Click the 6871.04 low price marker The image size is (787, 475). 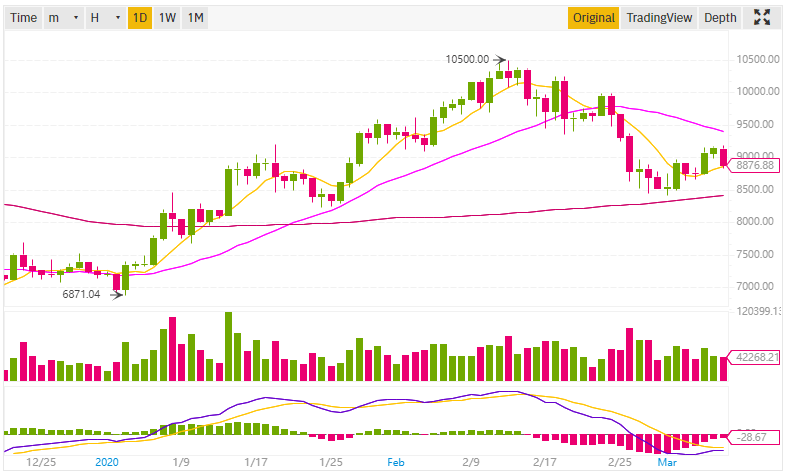pyautogui.click(x=83, y=294)
